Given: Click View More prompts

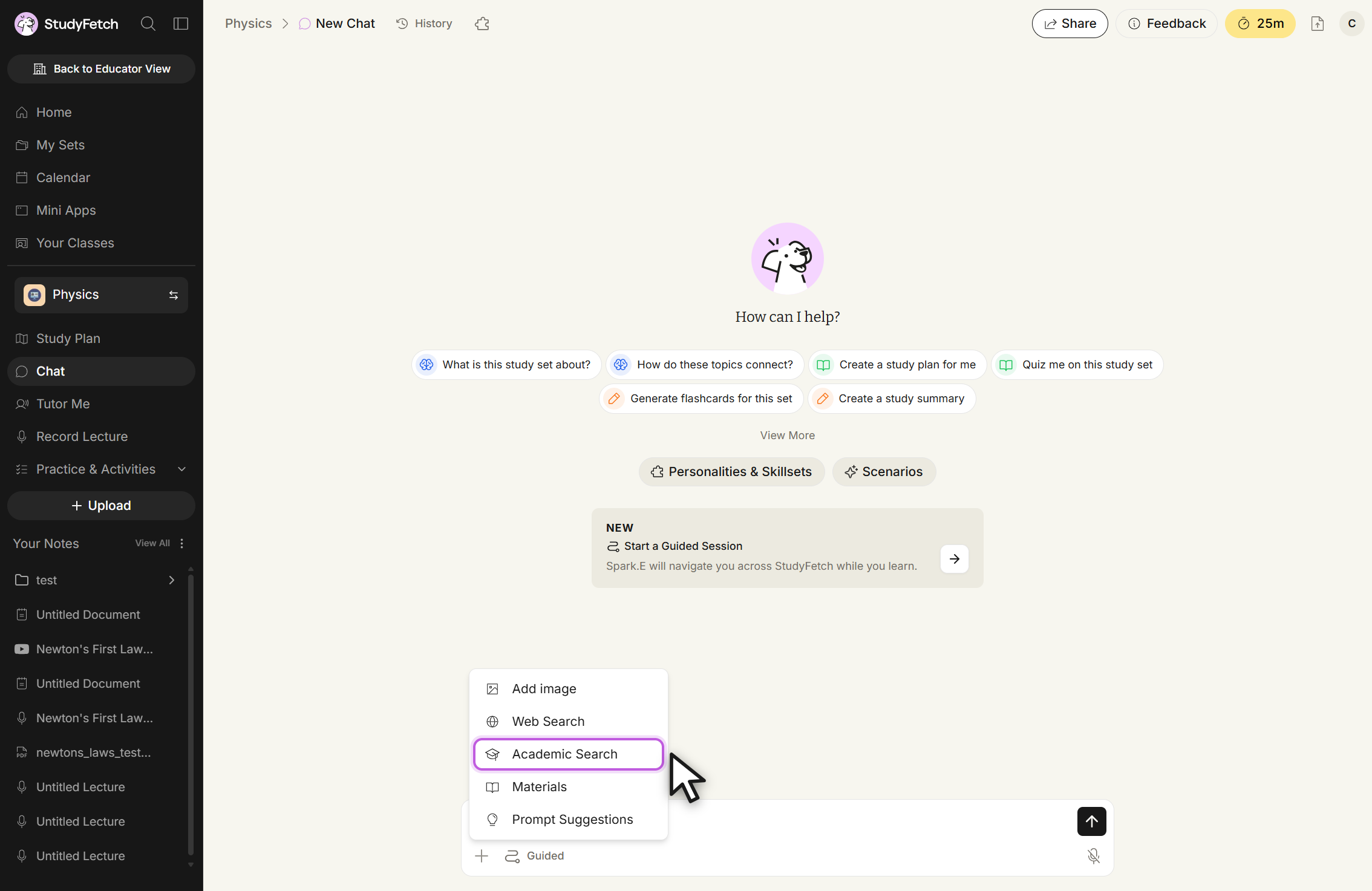Looking at the screenshot, I should pos(788,436).
